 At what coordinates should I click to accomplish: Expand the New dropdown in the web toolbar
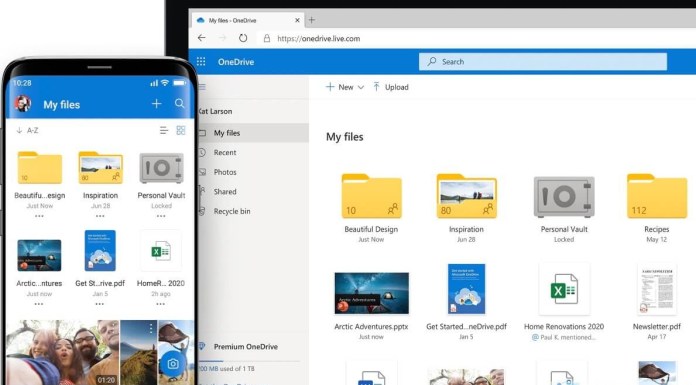pos(345,87)
